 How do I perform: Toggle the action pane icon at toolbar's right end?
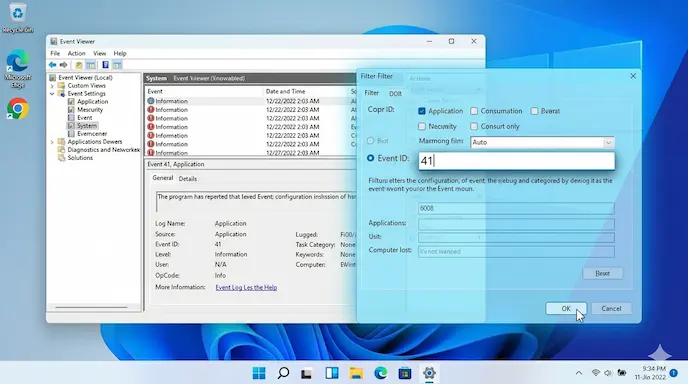[x=117, y=65]
